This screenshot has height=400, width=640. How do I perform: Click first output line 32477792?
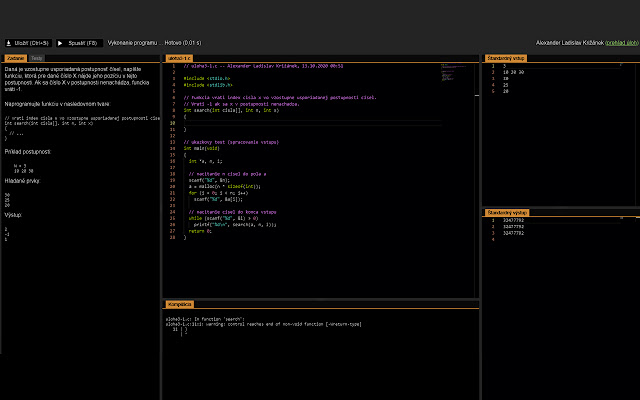click(515, 221)
